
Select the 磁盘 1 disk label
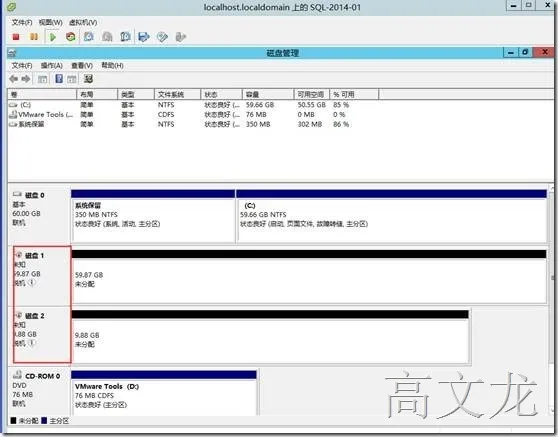pos(35,256)
